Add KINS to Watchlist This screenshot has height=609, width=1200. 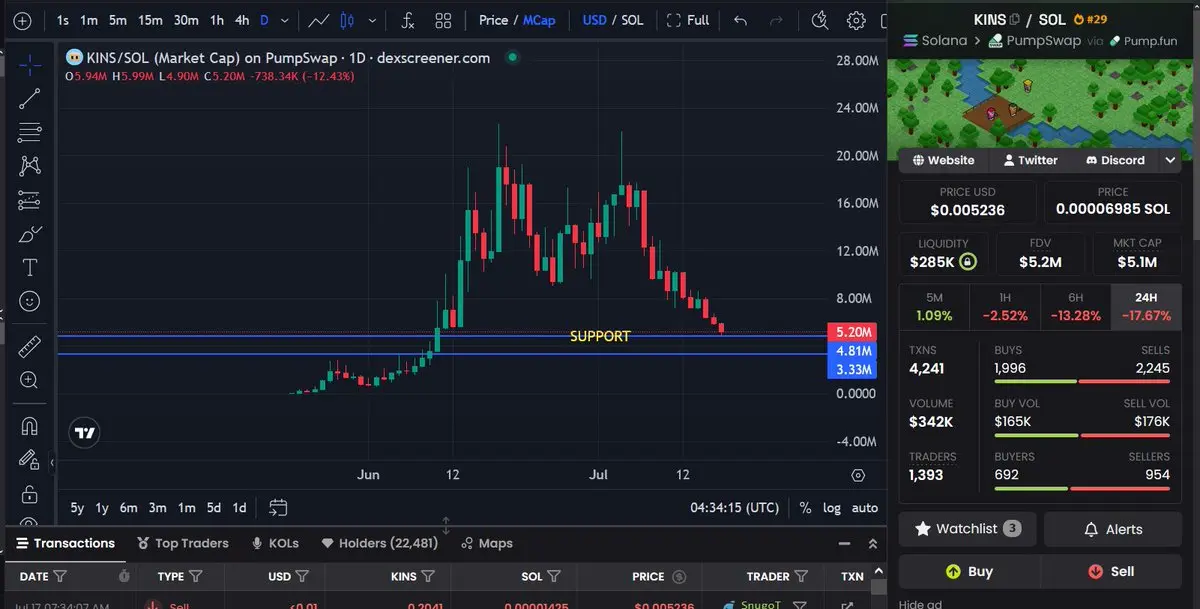(x=968, y=529)
